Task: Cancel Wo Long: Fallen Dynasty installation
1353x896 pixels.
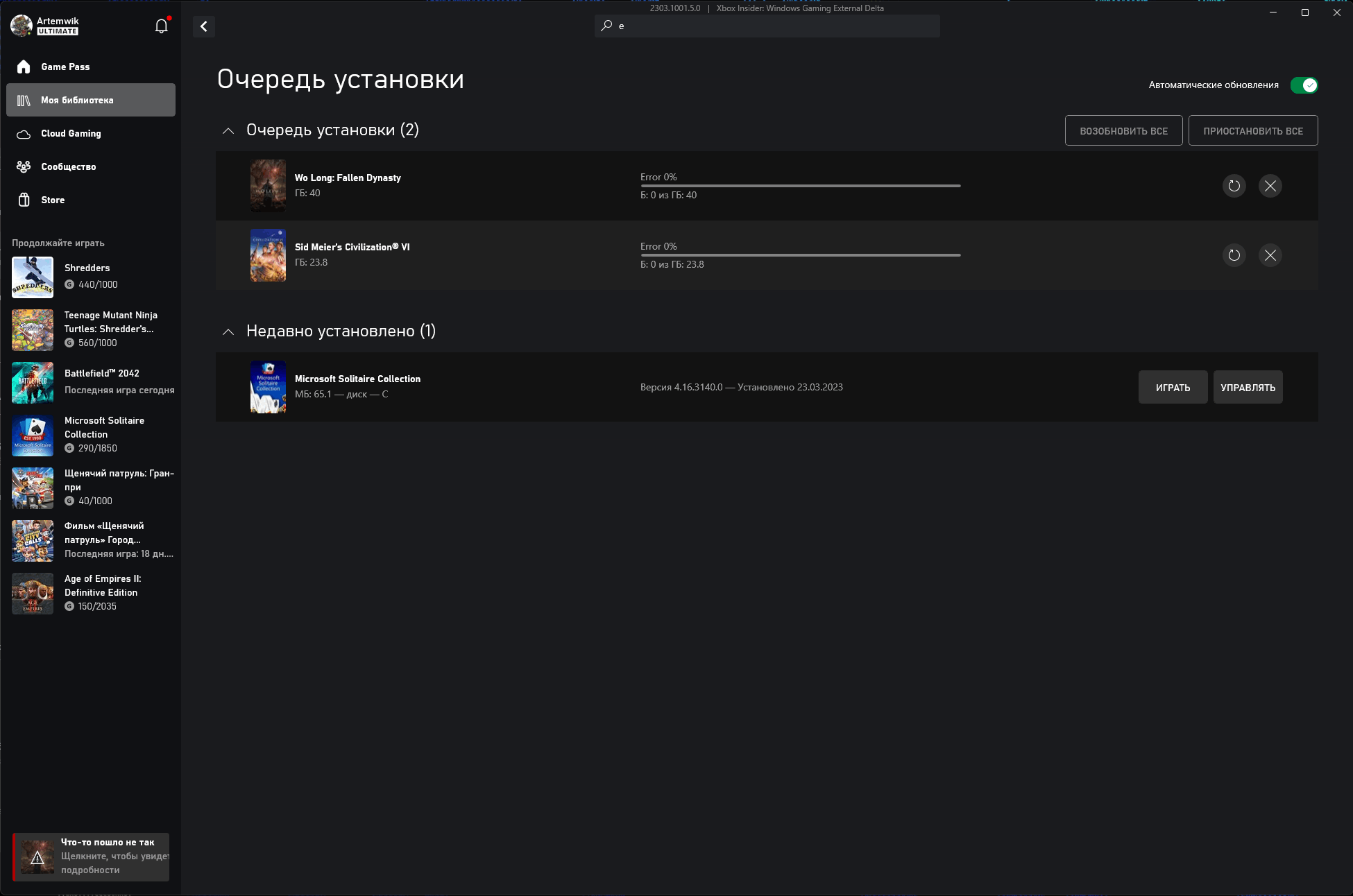Action: 1270,185
